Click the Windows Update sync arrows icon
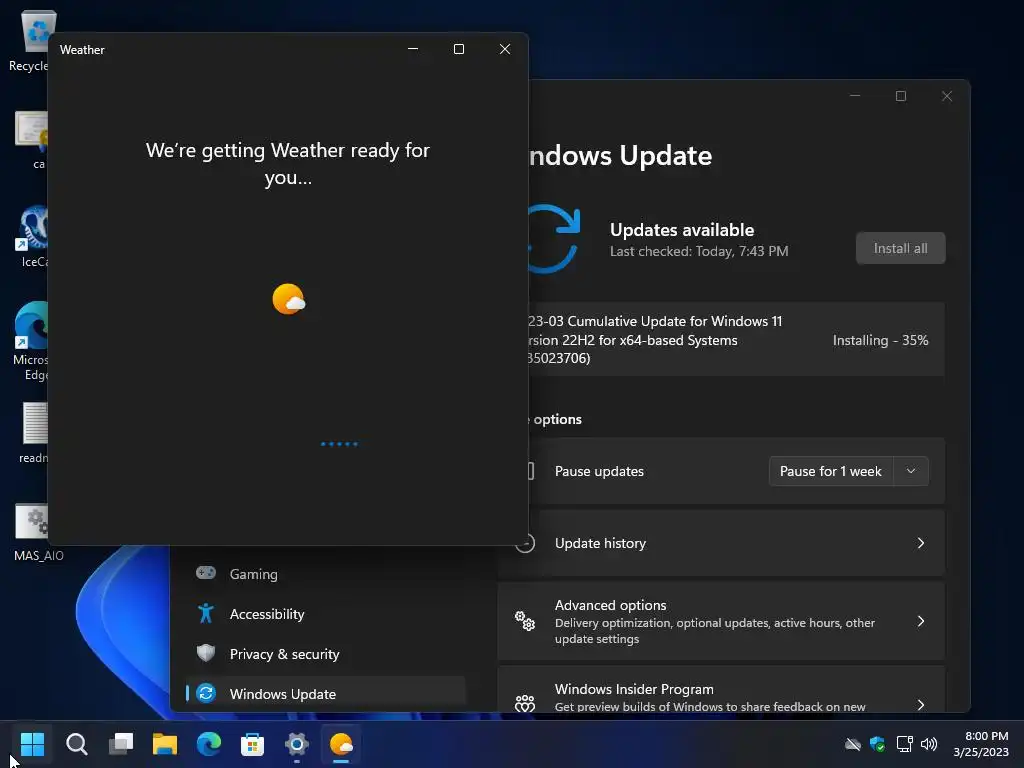1024x768 pixels. 554,239
